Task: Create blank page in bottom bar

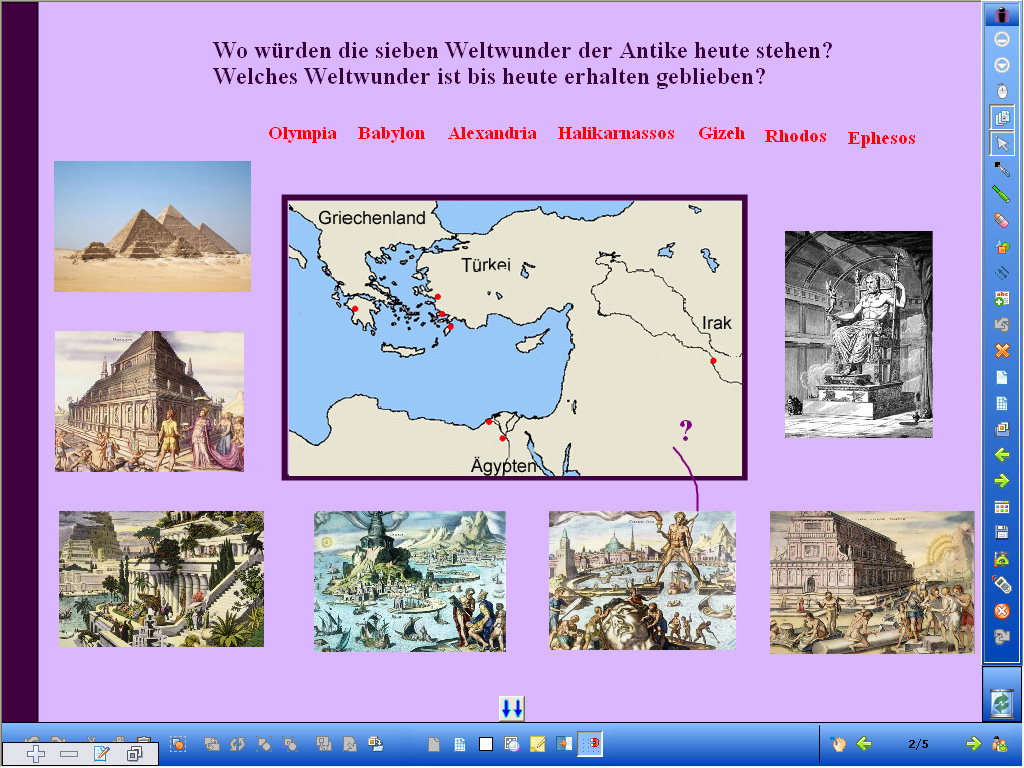Action: coord(434,744)
